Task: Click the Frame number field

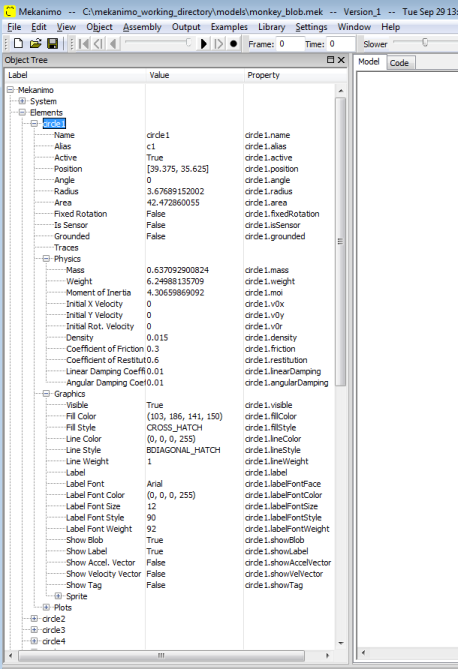Action: tap(290, 44)
